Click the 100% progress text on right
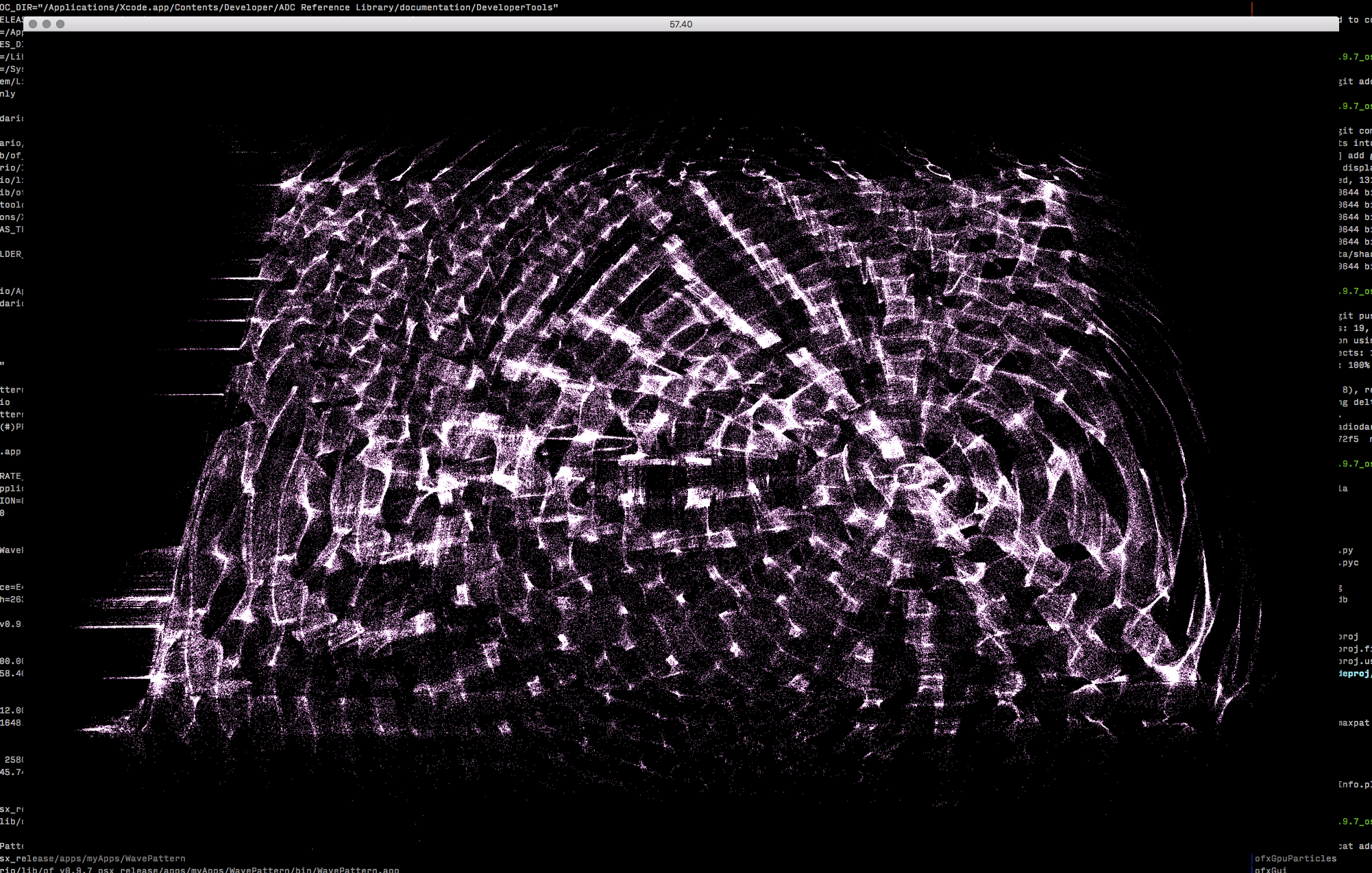 1358,365
